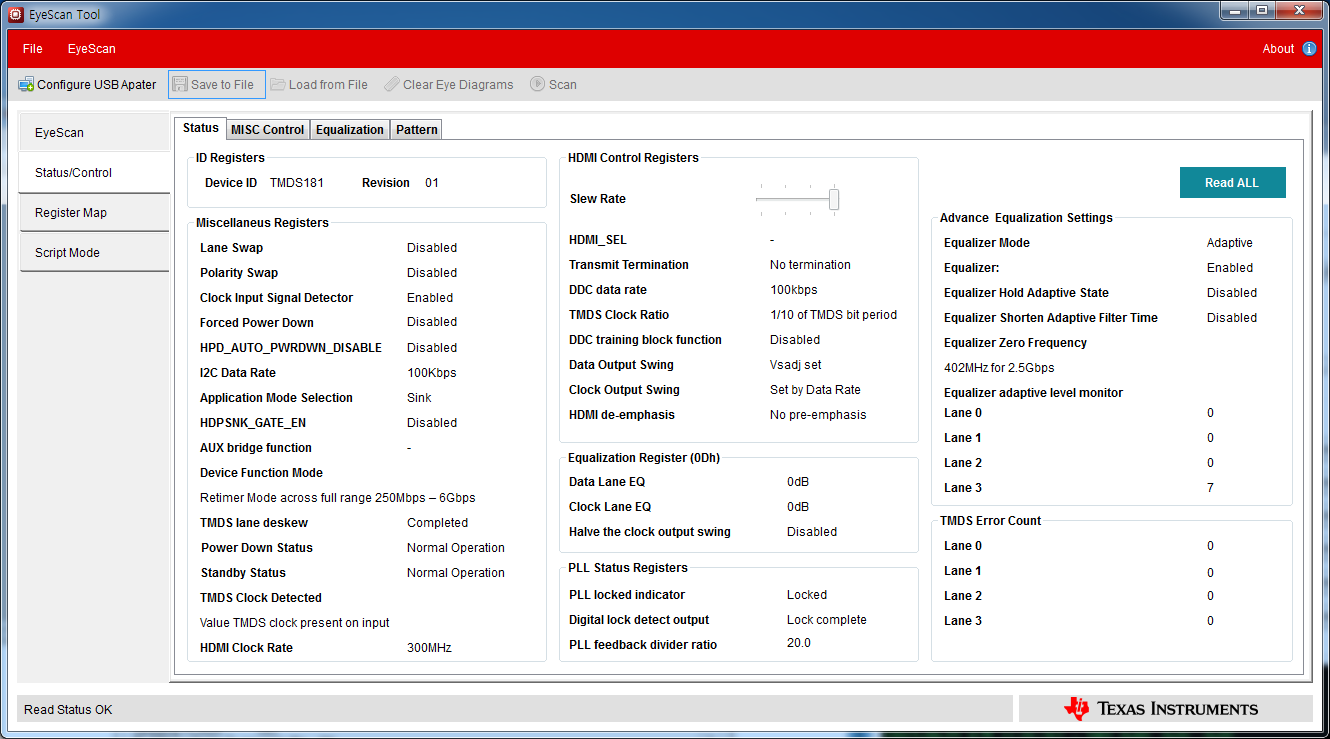The image size is (1330, 739).
Task: Click the DDC data rate value 100kbps
Action: click(x=793, y=290)
